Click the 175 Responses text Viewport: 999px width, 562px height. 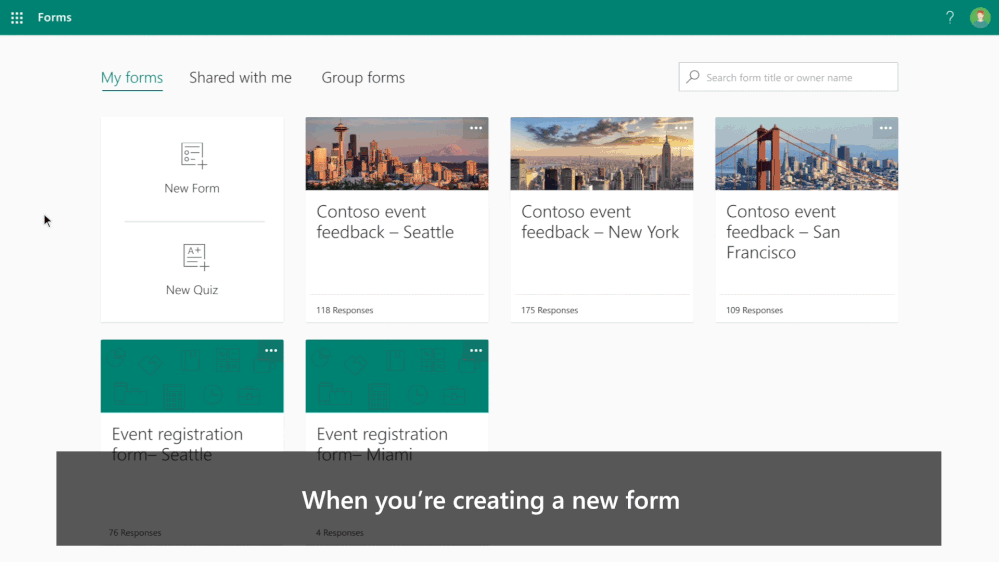(550, 310)
